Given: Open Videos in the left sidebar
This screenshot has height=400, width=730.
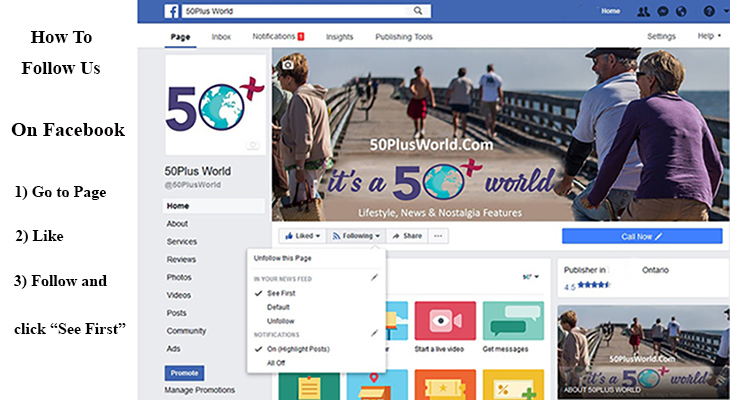Looking at the screenshot, I should click(179, 295).
